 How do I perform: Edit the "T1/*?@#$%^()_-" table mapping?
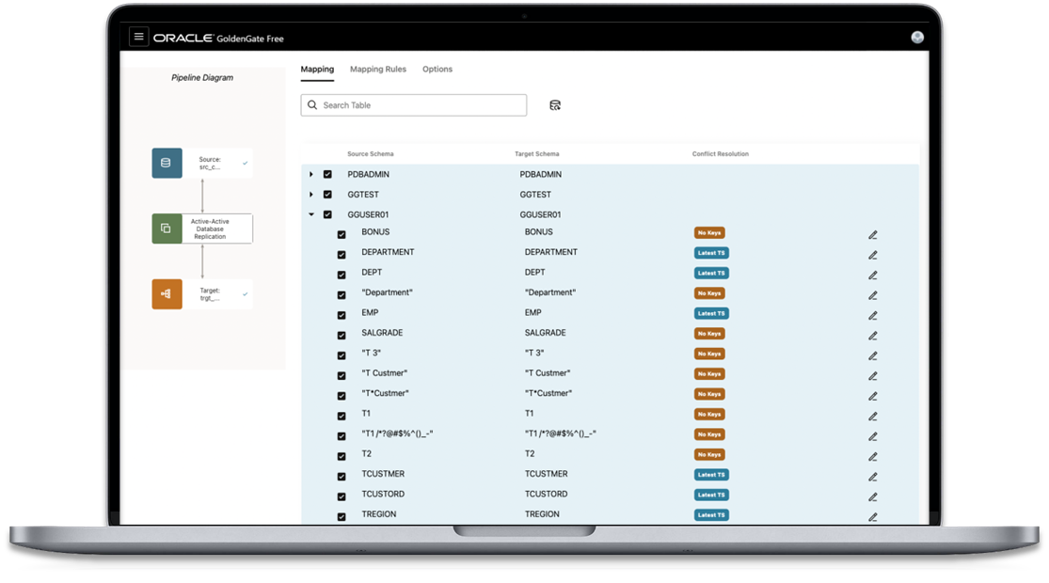[x=872, y=436]
